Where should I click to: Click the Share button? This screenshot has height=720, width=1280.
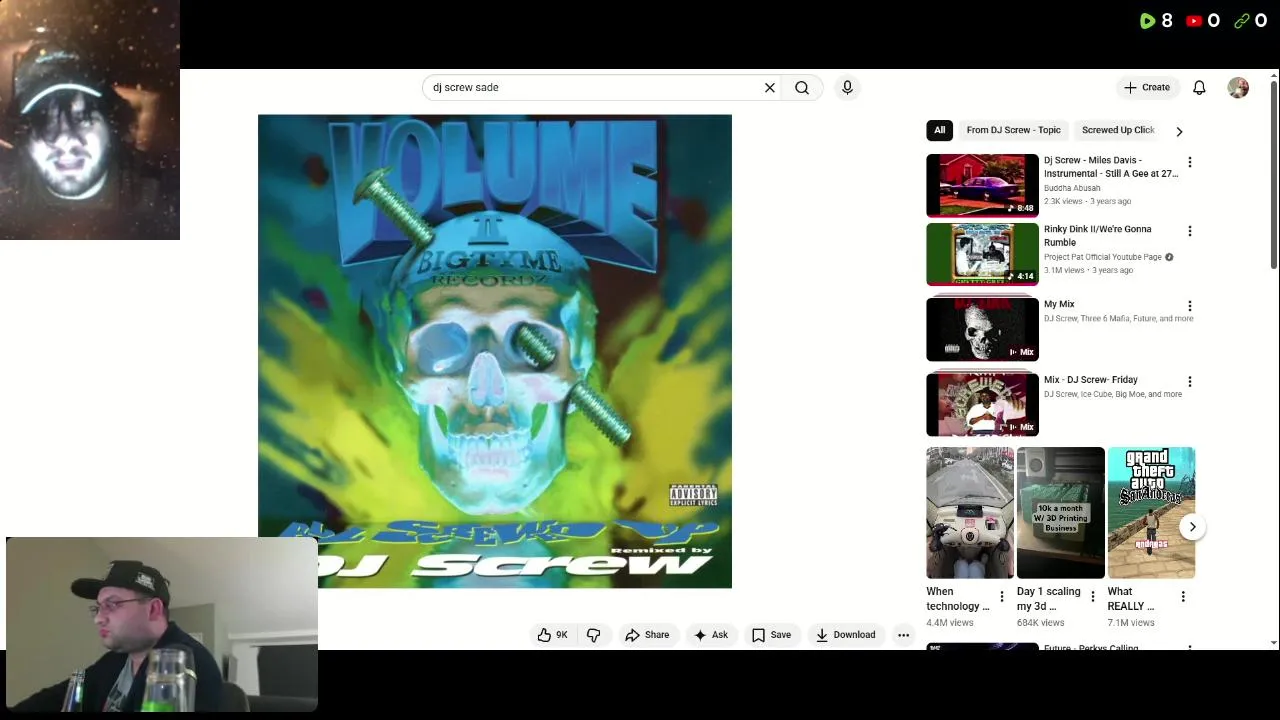(647, 635)
